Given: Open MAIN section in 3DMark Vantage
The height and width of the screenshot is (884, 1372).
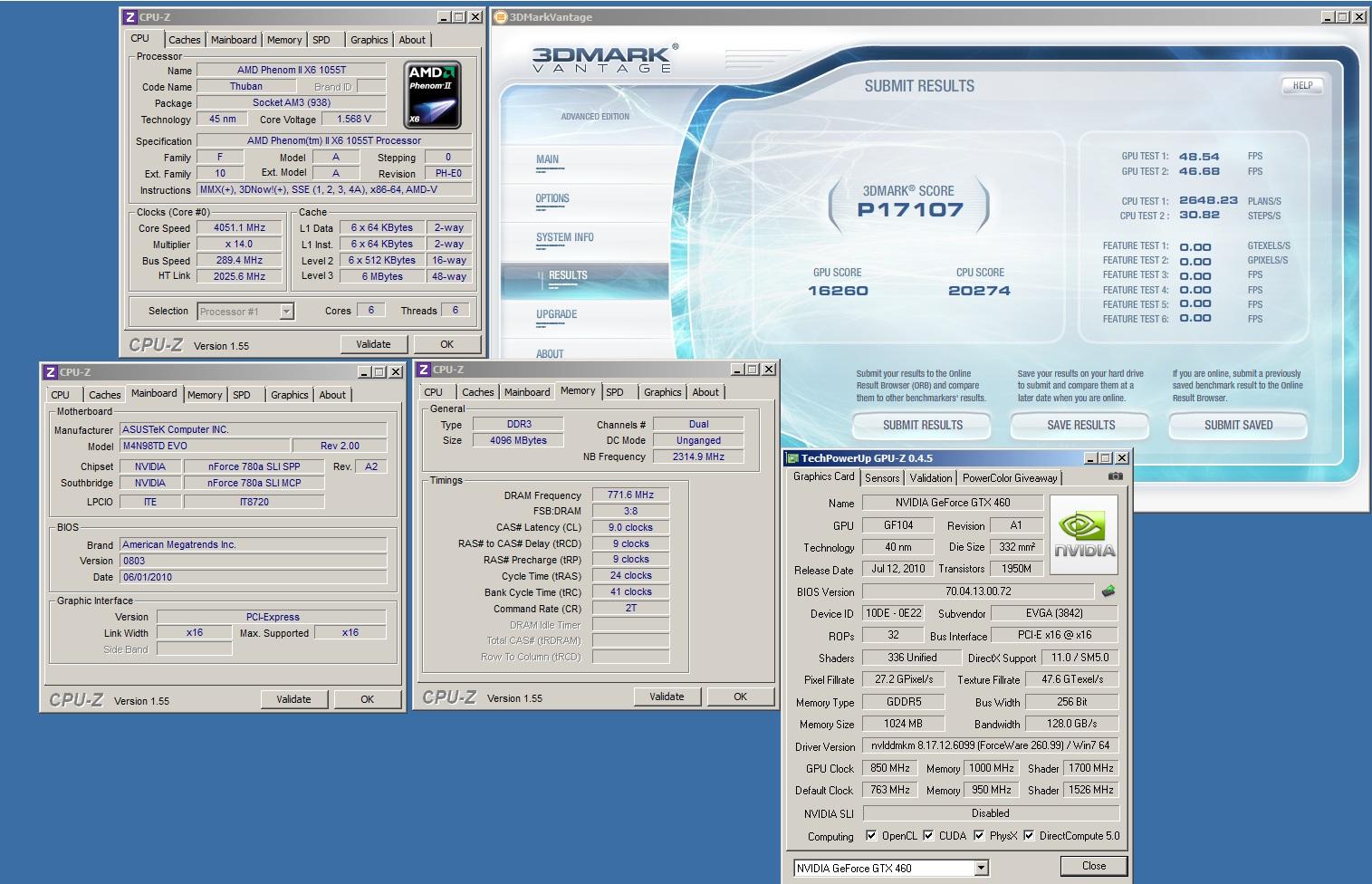Looking at the screenshot, I should [547, 159].
